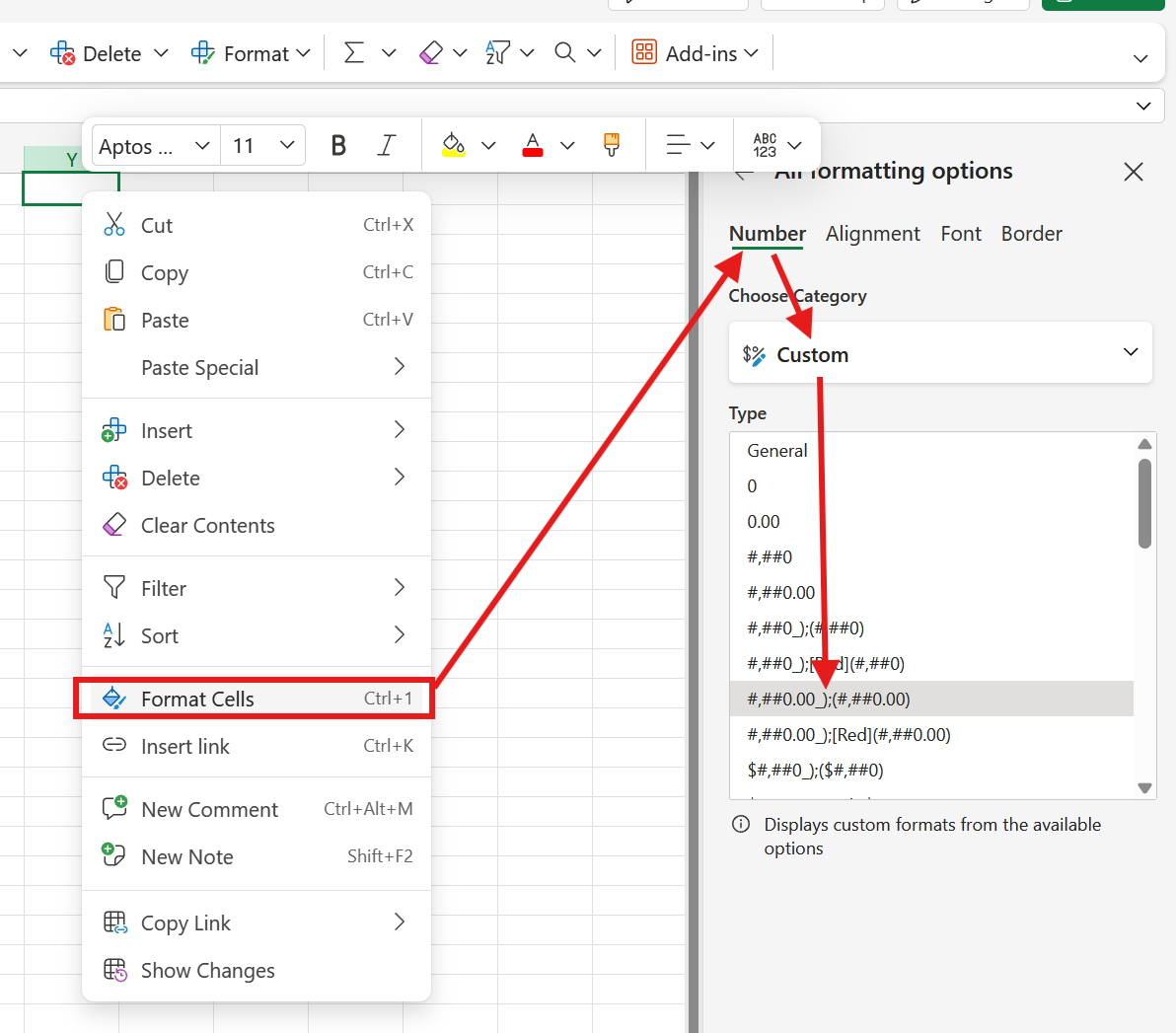The width and height of the screenshot is (1176, 1033).
Task: Open the font size 11 dropdown
Action: [262, 146]
